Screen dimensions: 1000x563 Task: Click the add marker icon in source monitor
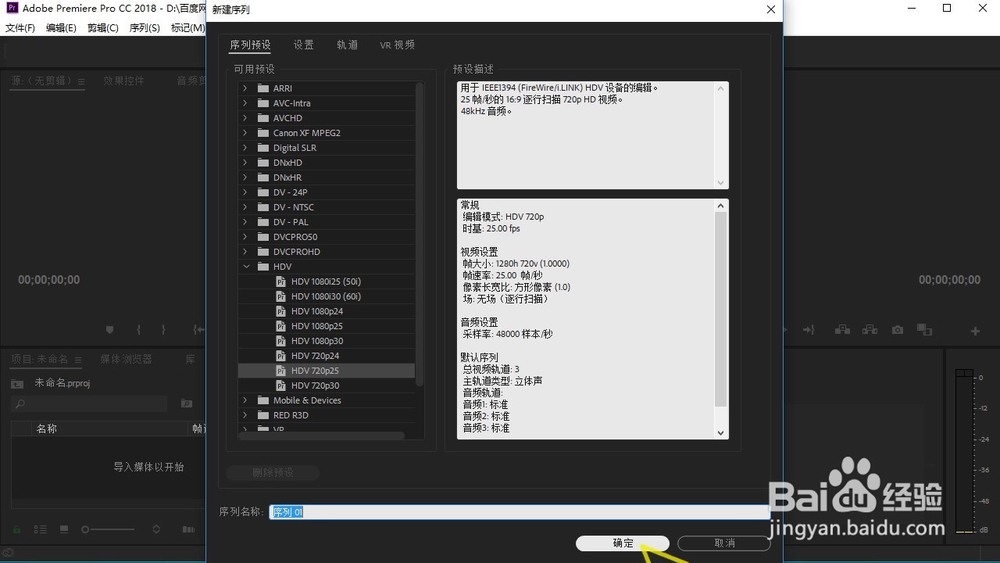[x=110, y=330]
